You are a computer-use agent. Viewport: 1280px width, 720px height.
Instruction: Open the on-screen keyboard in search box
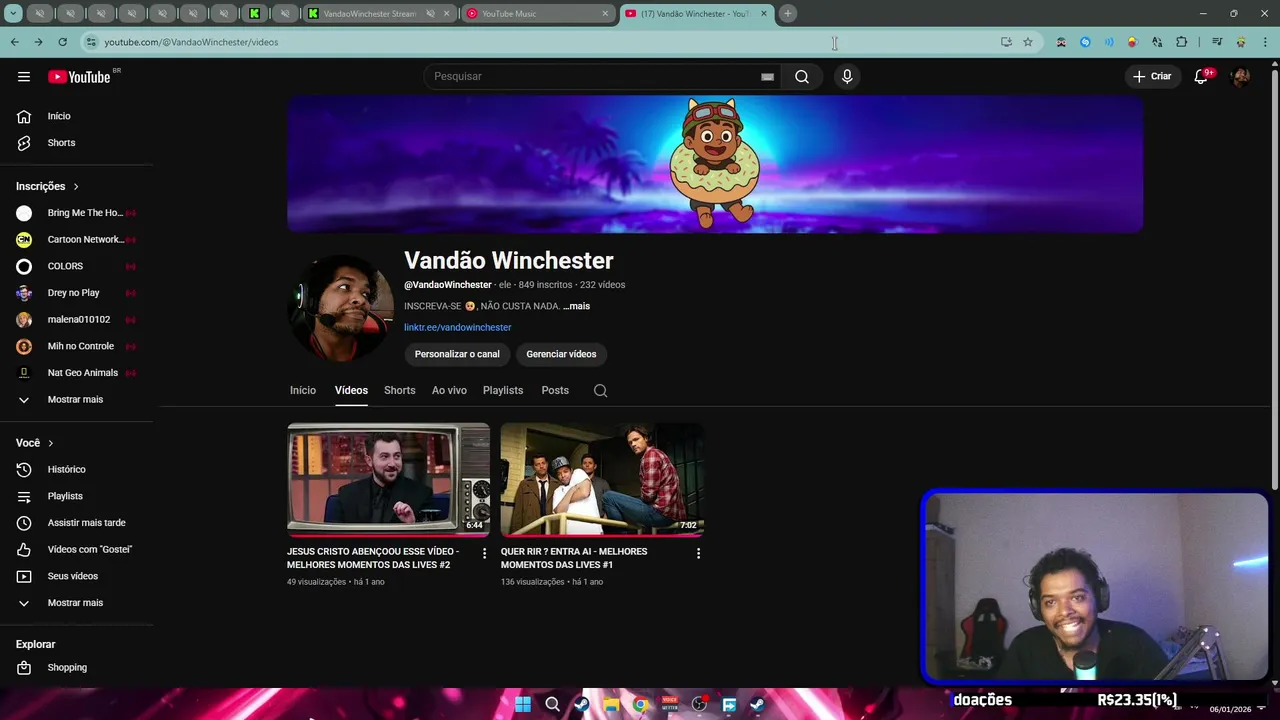coord(767,77)
